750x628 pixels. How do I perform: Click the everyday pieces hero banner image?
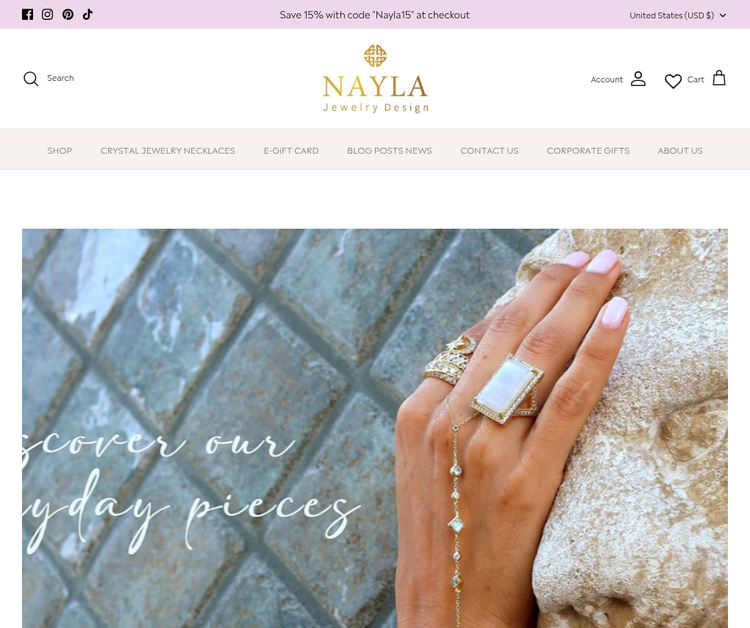(375, 428)
